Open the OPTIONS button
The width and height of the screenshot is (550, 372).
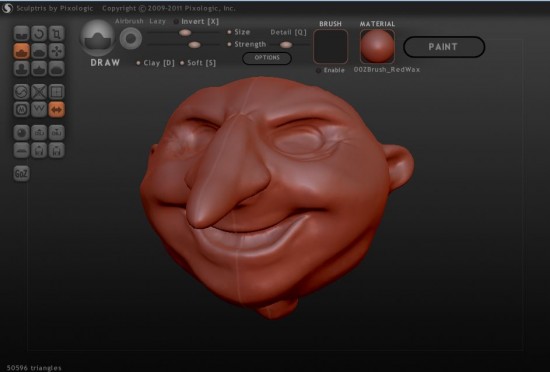267,58
